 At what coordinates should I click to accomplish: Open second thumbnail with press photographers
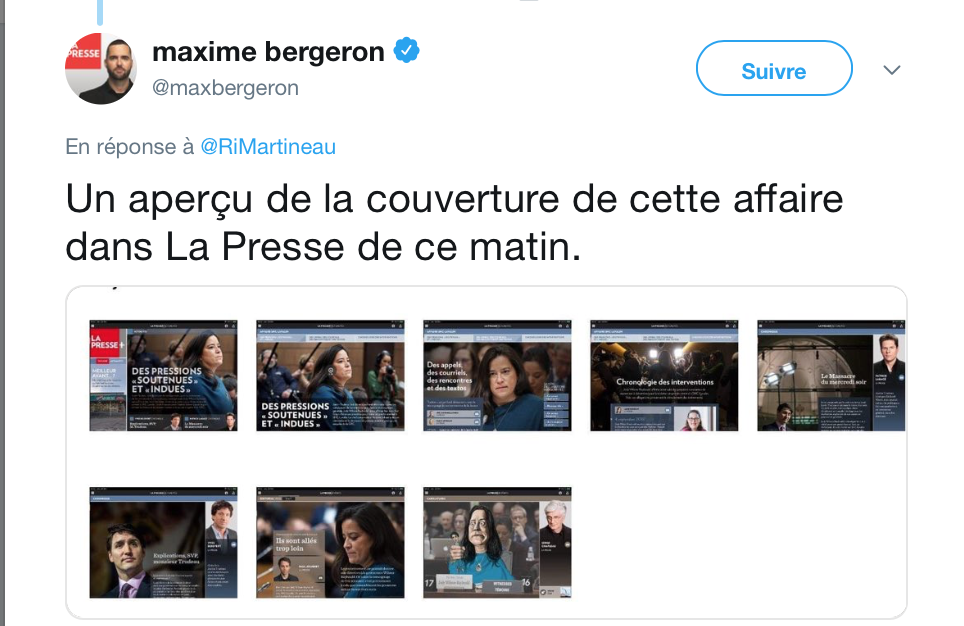pos(330,375)
